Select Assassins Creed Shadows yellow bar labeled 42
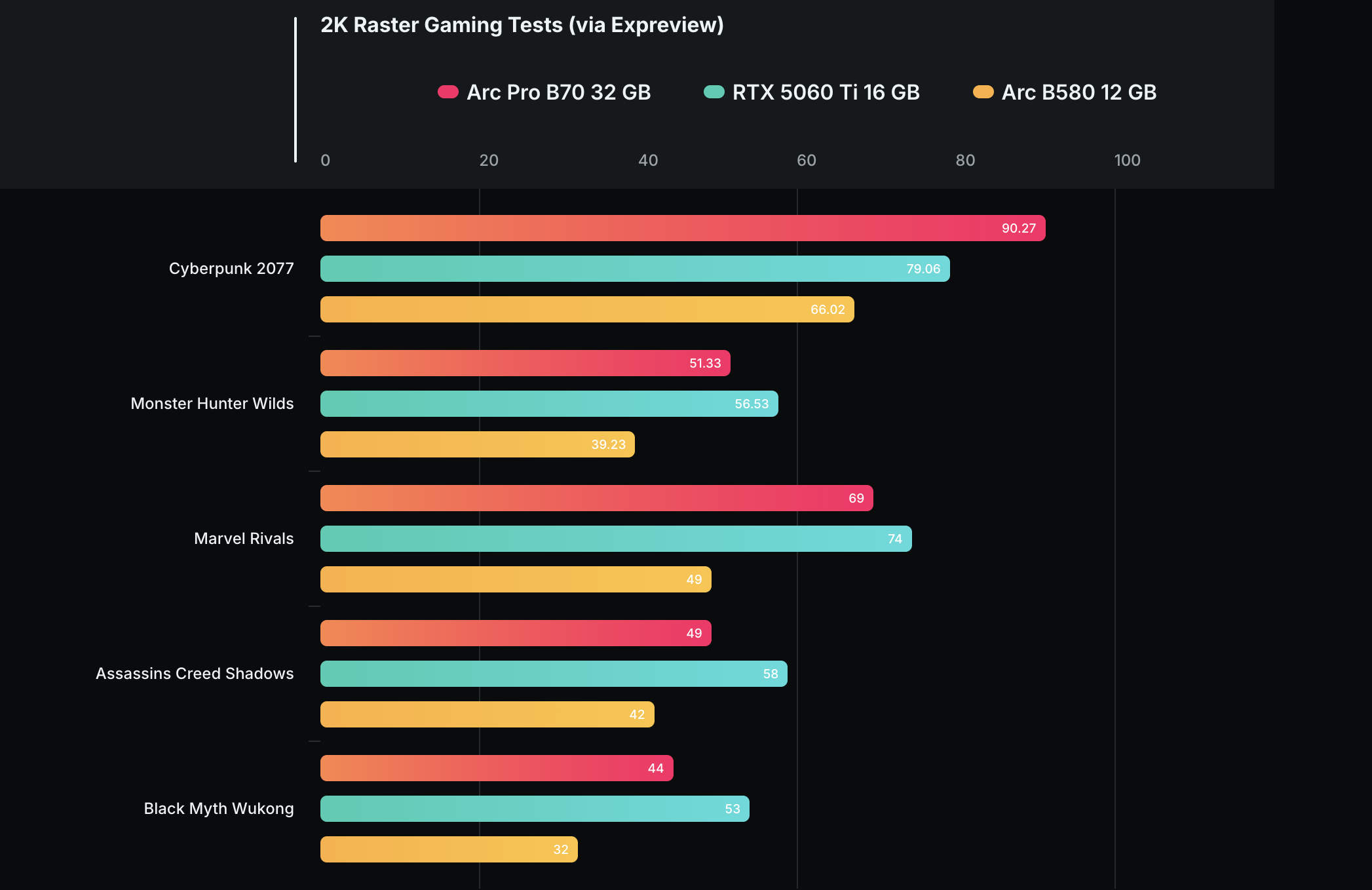 pyautogui.click(x=487, y=714)
